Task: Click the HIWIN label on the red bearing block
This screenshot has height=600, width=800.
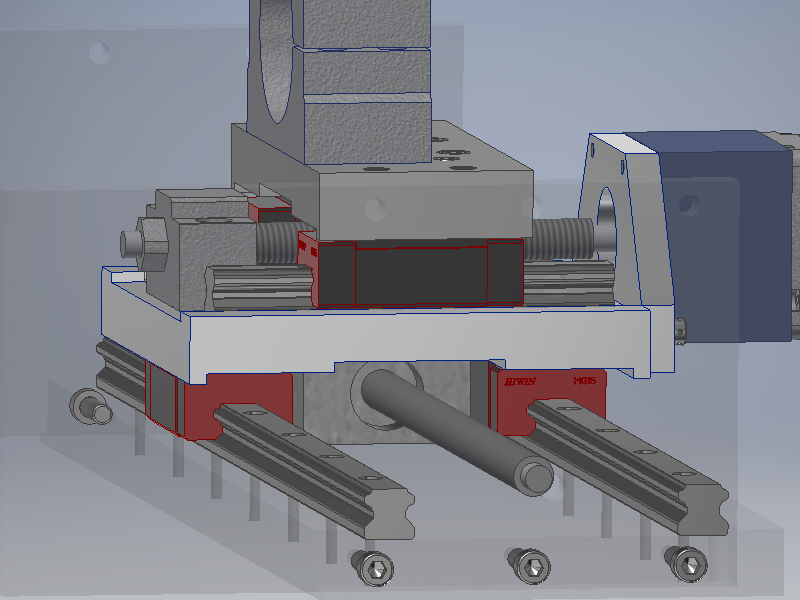Action: pyautogui.click(x=520, y=382)
